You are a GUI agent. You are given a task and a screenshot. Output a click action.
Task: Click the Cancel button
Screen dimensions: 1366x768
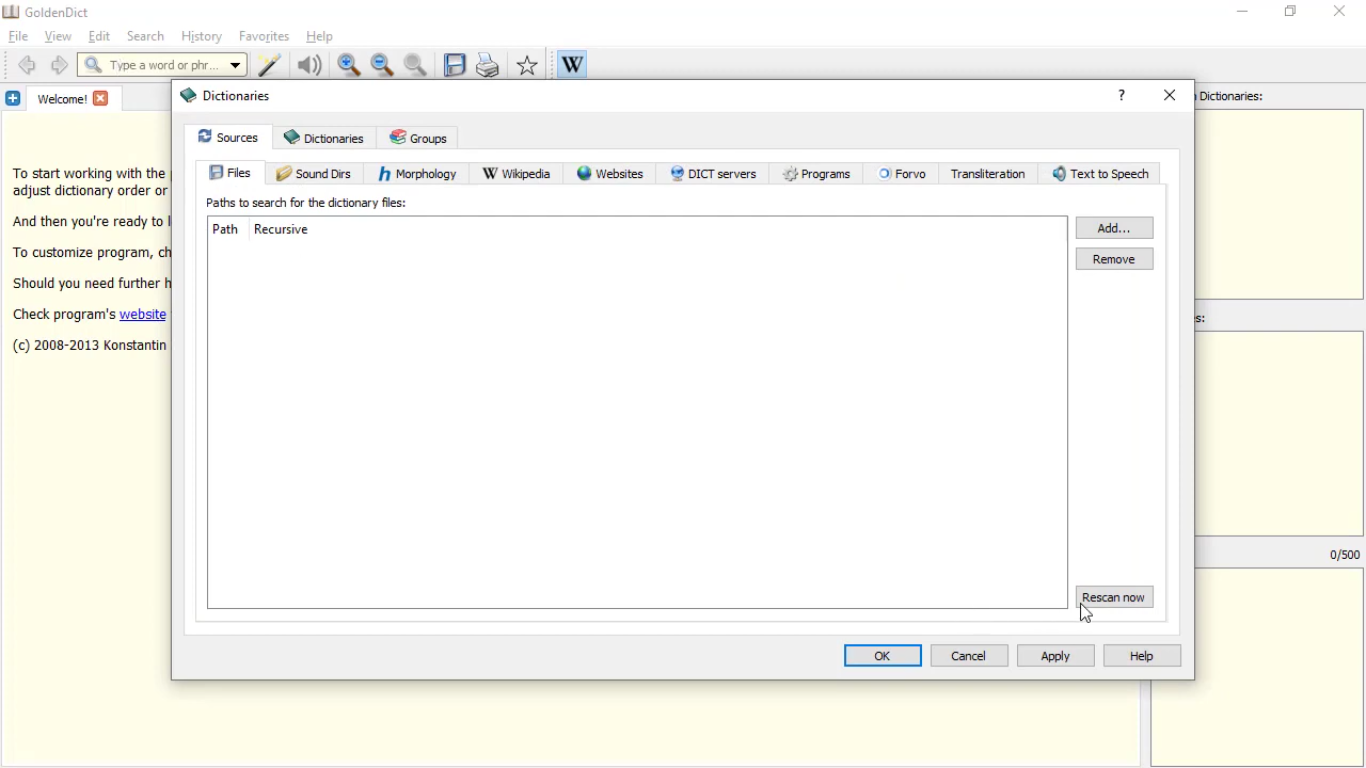pyautogui.click(x=969, y=656)
